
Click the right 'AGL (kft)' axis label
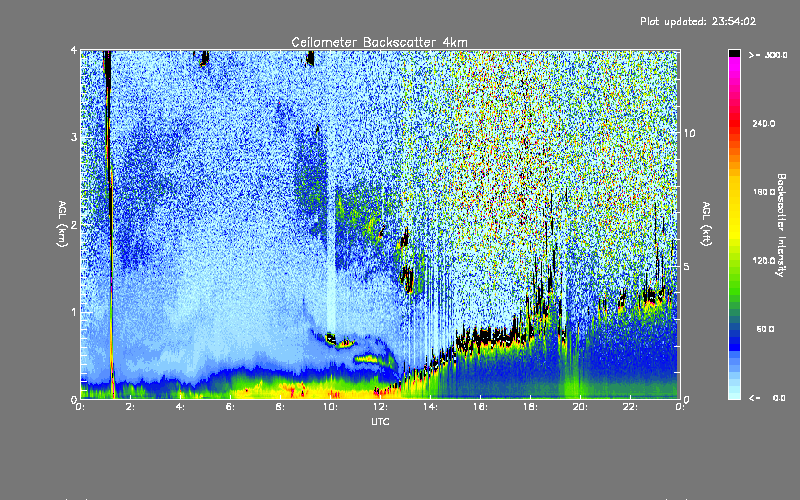[706, 224]
